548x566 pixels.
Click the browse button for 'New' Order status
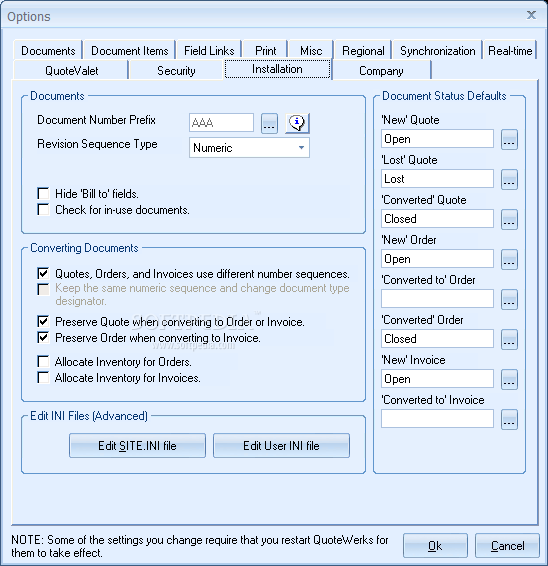tap(509, 260)
